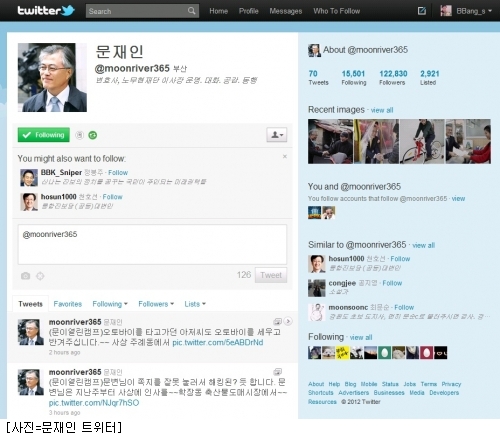Click the camera add-photo icon
500x439 pixels.
[x=25, y=276]
